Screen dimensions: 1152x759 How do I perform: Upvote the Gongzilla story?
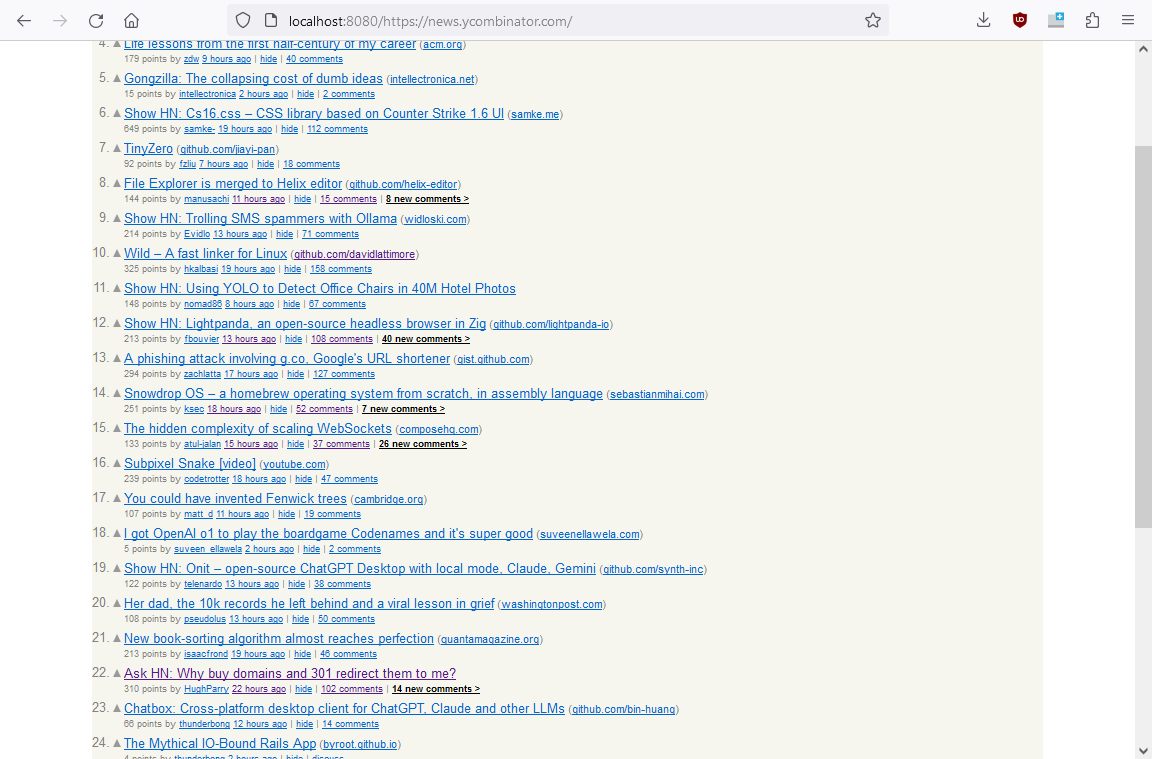[x=116, y=78]
